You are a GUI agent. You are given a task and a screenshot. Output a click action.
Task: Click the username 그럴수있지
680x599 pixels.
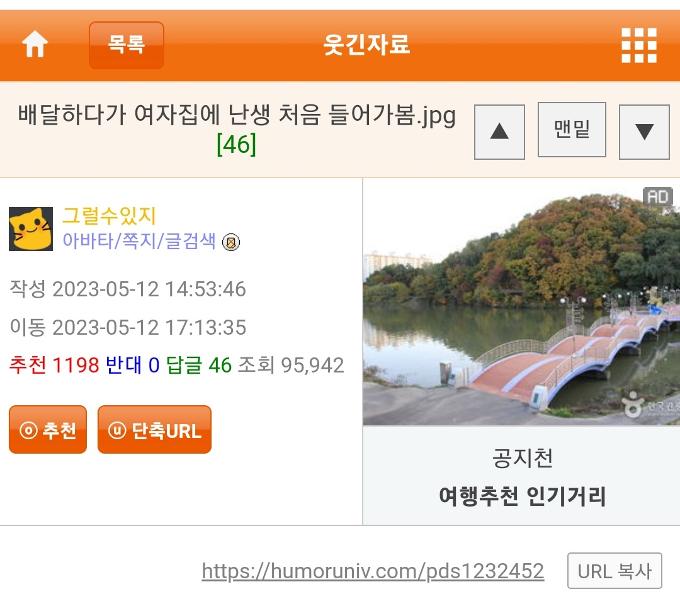(x=109, y=216)
